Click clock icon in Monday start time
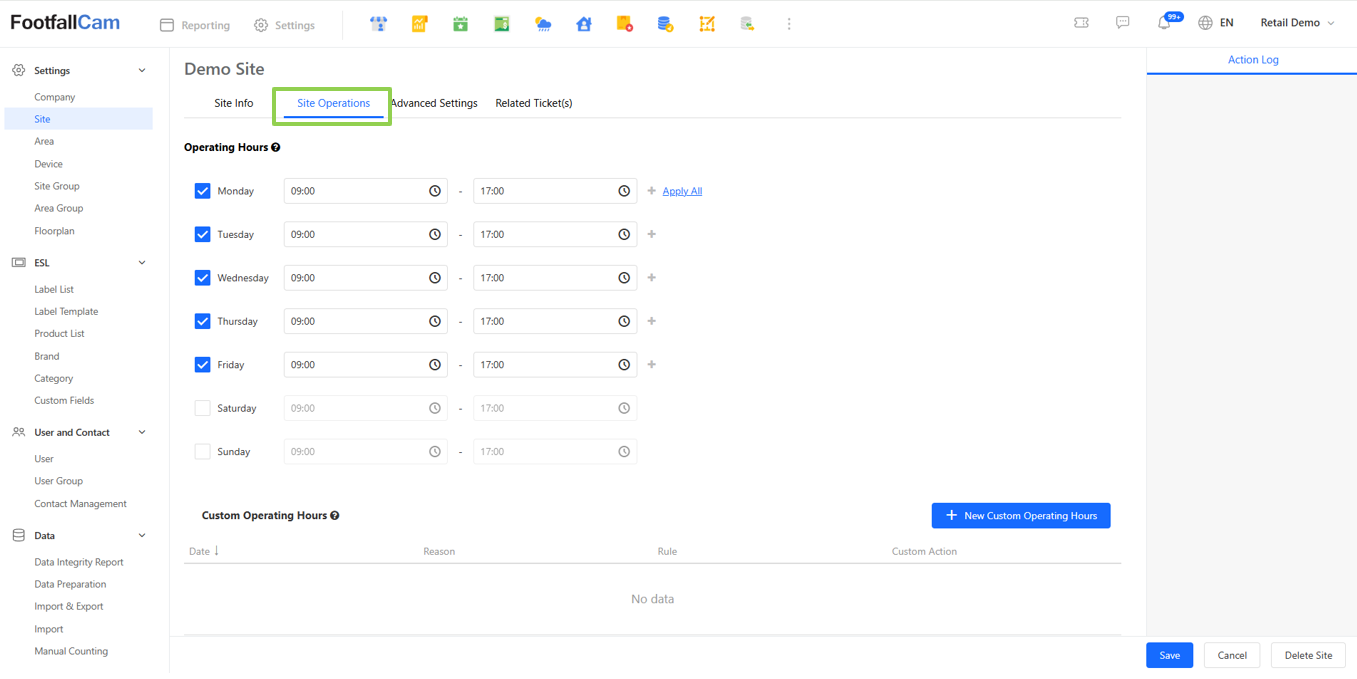This screenshot has width=1357, height=679. [x=435, y=191]
